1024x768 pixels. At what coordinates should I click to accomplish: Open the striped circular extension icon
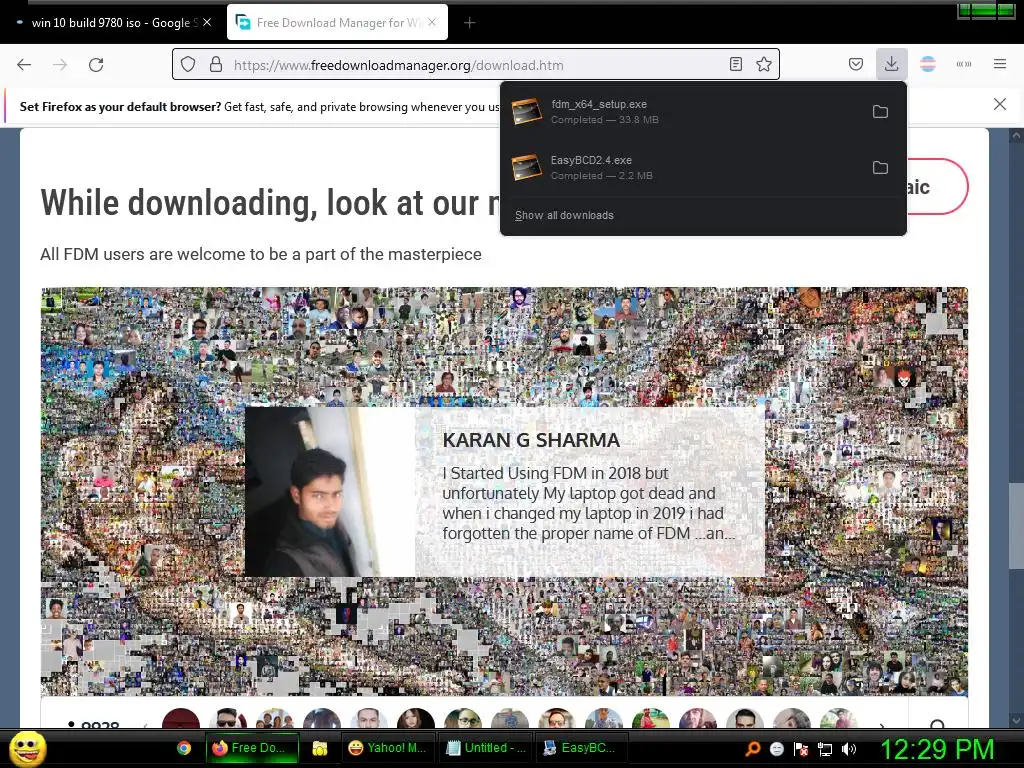point(927,64)
